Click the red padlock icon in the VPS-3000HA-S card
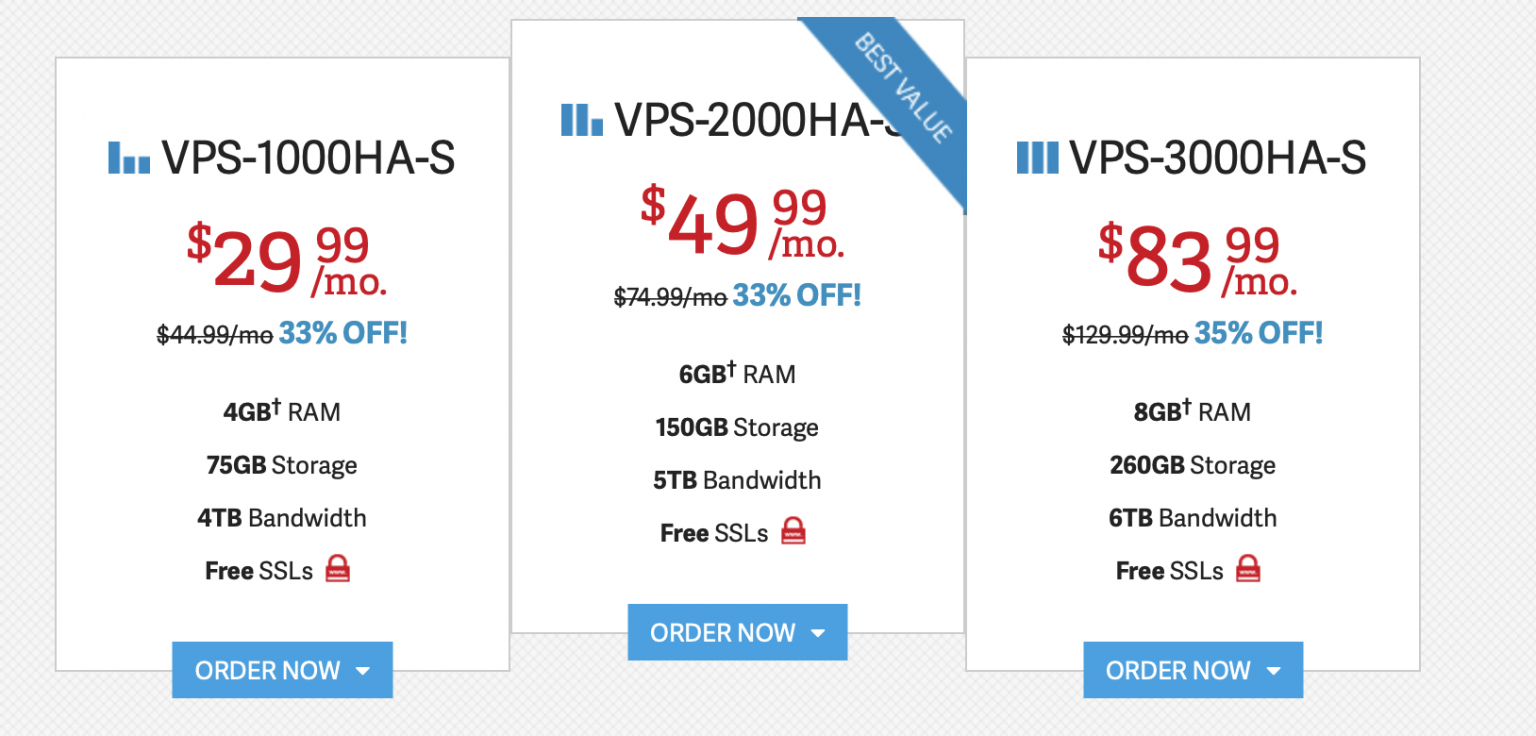Image resolution: width=1536 pixels, height=736 pixels. [x=1248, y=569]
